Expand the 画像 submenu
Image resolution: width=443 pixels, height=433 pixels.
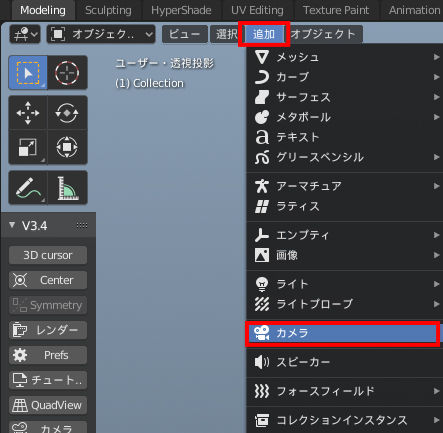click(x=345, y=255)
